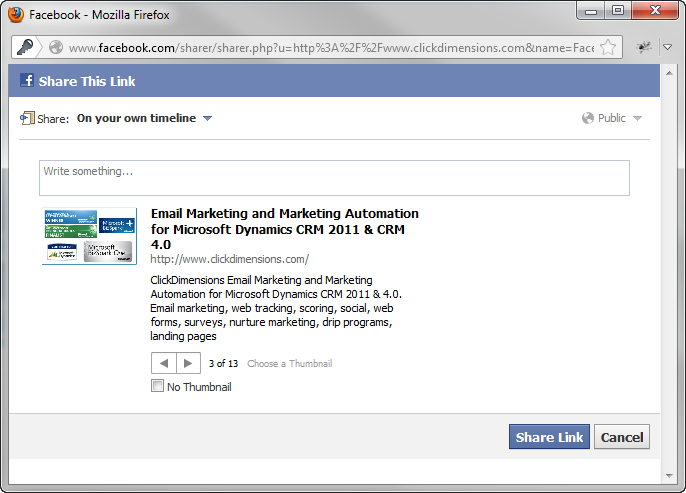Click the link preview thumbnail image

pos(89,236)
